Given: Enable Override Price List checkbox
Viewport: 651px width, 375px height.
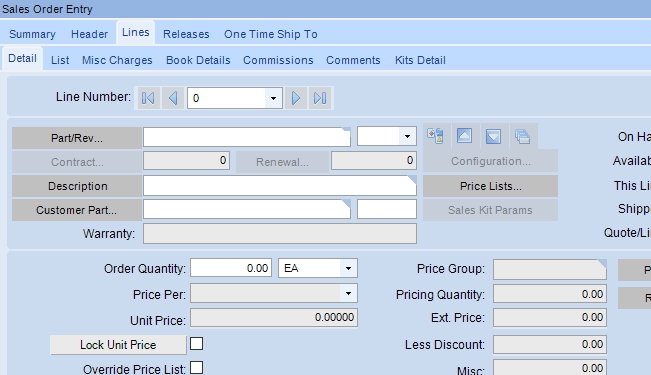Looking at the screenshot, I should 196,368.
